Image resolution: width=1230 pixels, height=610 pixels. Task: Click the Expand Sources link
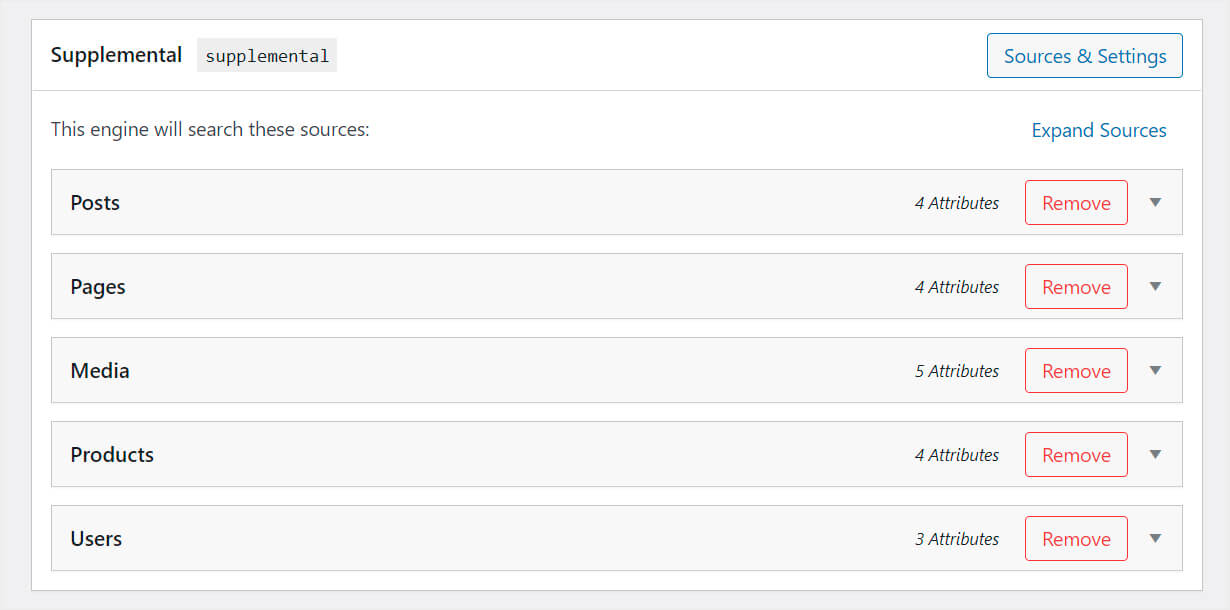(x=1098, y=131)
